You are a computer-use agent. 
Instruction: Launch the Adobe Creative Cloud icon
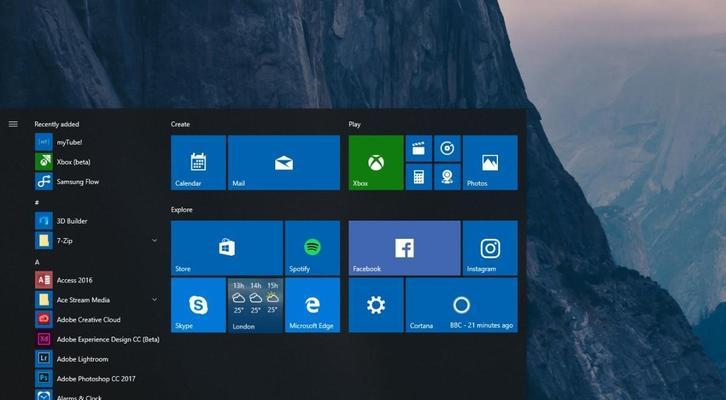click(x=44, y=319)
